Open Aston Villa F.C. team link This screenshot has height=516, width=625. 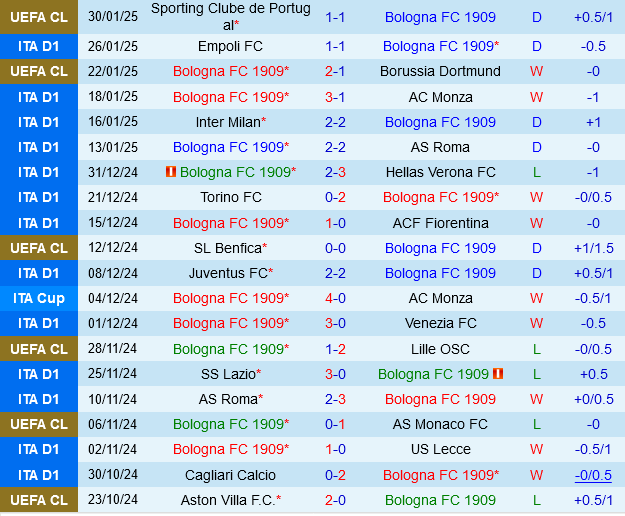tap(227, 500)
